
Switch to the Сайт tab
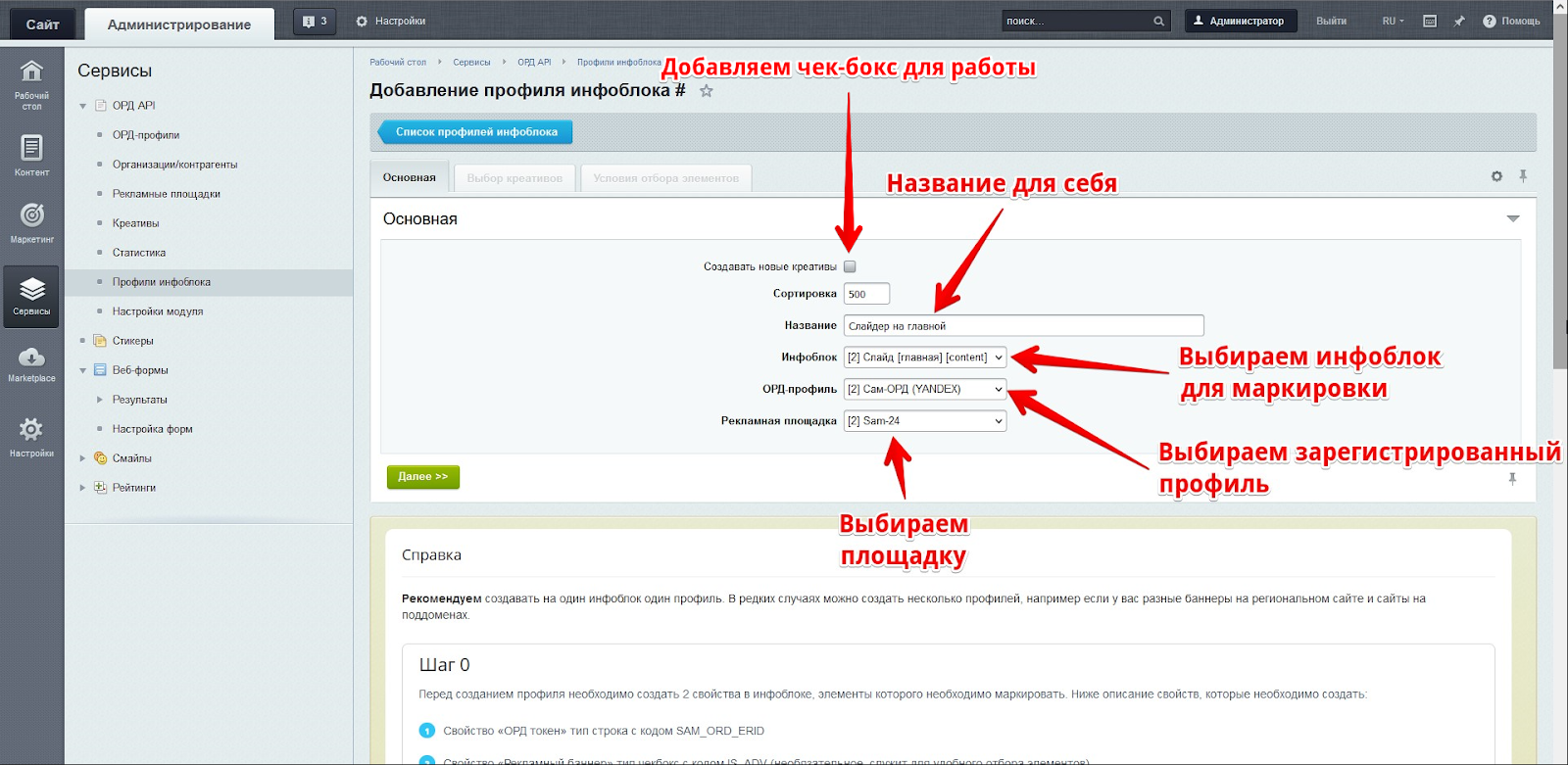pyautogui.click(x=42, y=24)
